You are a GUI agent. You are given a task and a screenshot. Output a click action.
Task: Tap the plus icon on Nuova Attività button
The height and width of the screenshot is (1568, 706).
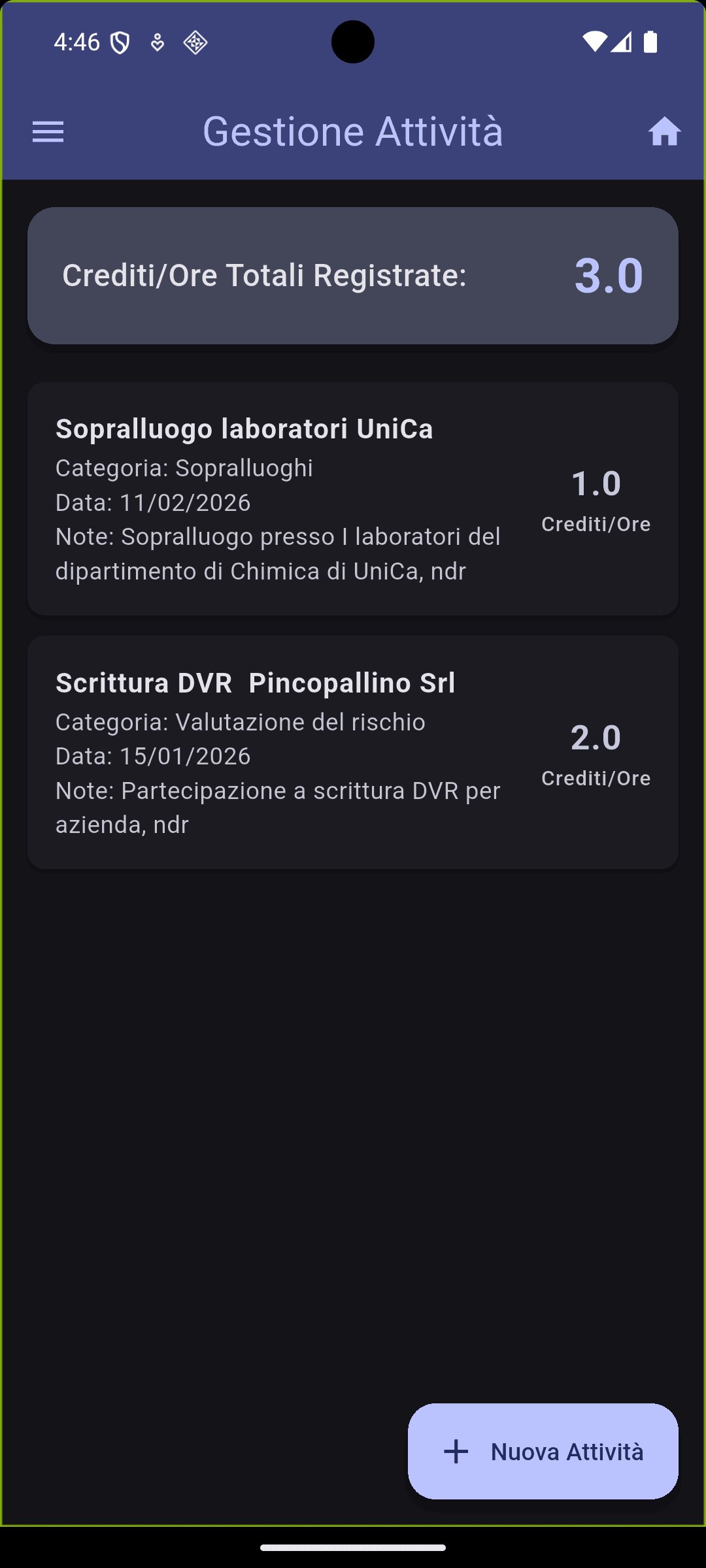click(456, 1453)
